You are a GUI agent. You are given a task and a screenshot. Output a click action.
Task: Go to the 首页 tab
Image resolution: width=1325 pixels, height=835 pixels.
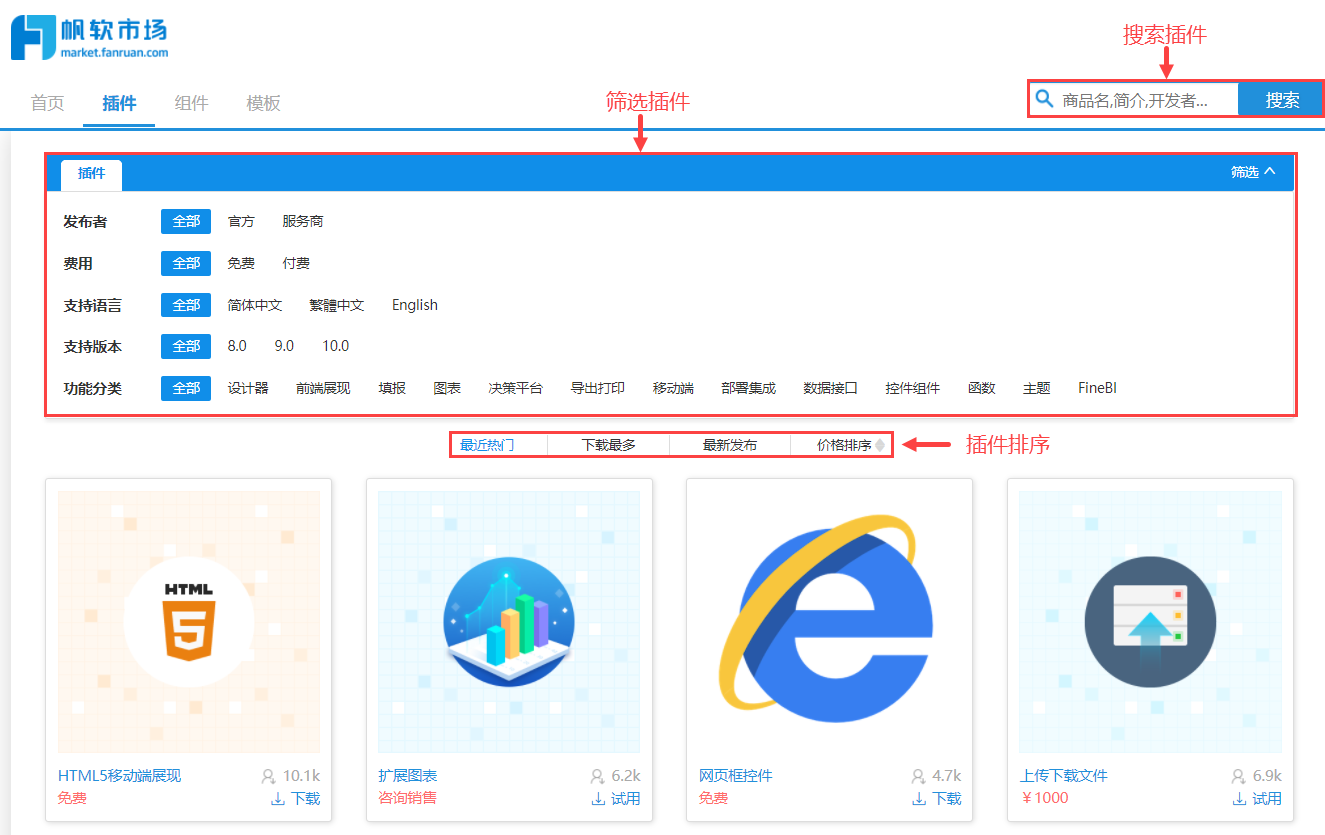[x=47, y=102]
